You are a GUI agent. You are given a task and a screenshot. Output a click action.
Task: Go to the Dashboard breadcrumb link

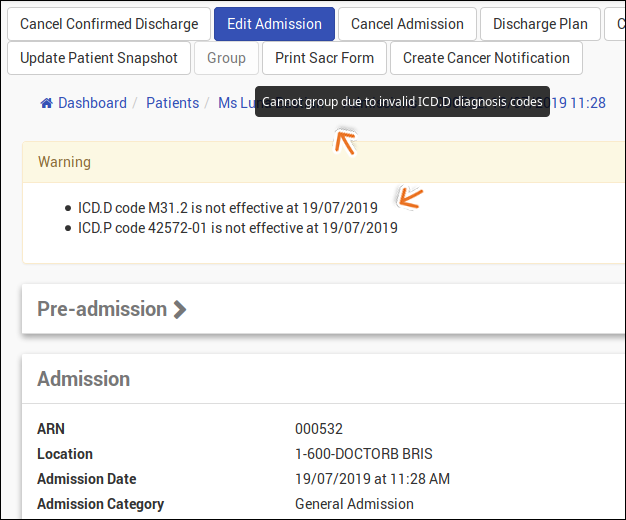pyautogui.click(x=92, y=103)
